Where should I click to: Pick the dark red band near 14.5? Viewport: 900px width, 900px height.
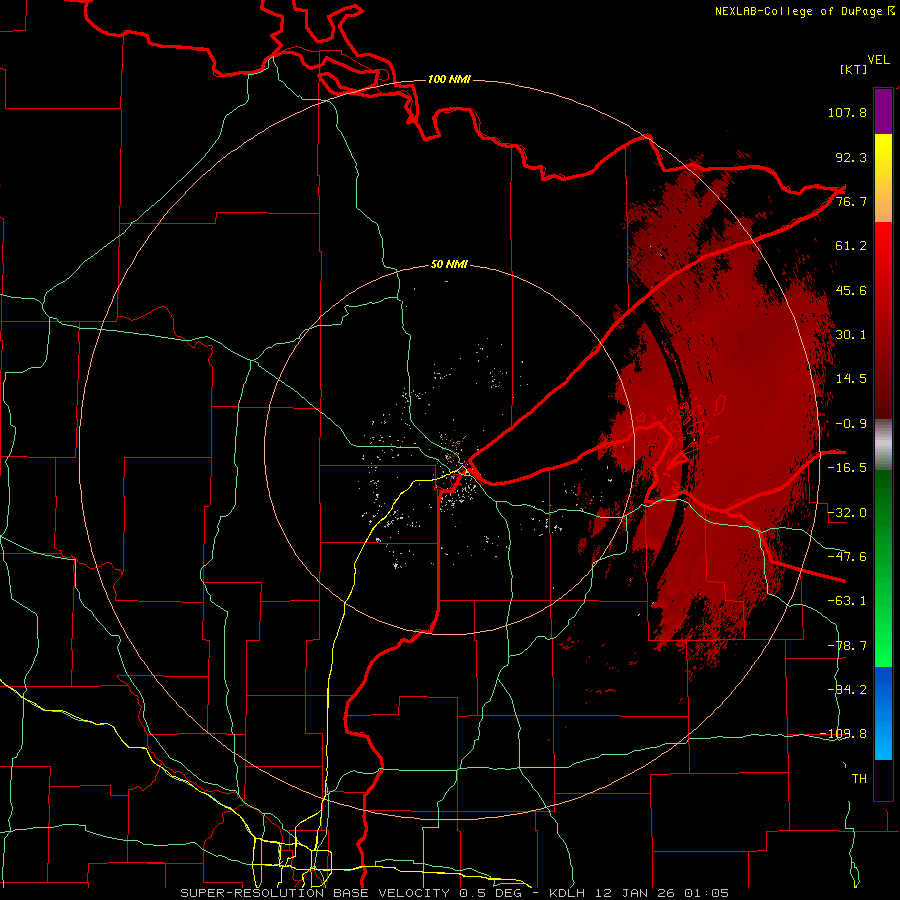pyautogui.click(x=883, y=379)
